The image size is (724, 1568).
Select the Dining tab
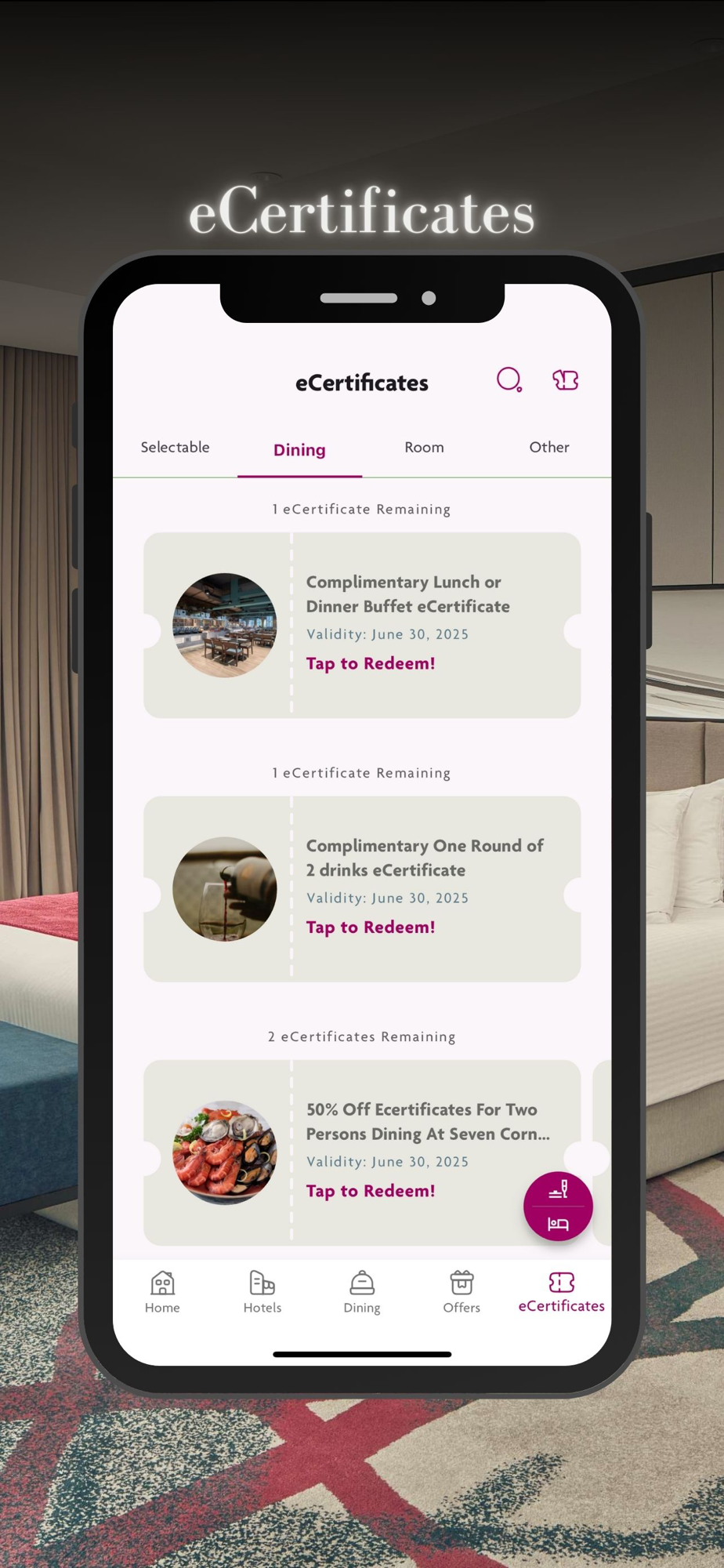tap(299, 450)
